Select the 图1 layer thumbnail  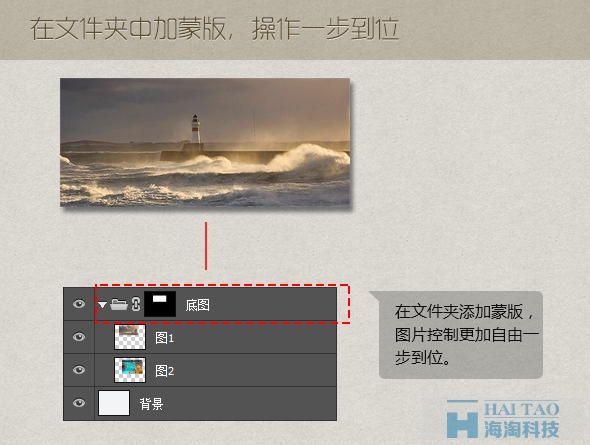pyautogui.click(x=130, y=337)
